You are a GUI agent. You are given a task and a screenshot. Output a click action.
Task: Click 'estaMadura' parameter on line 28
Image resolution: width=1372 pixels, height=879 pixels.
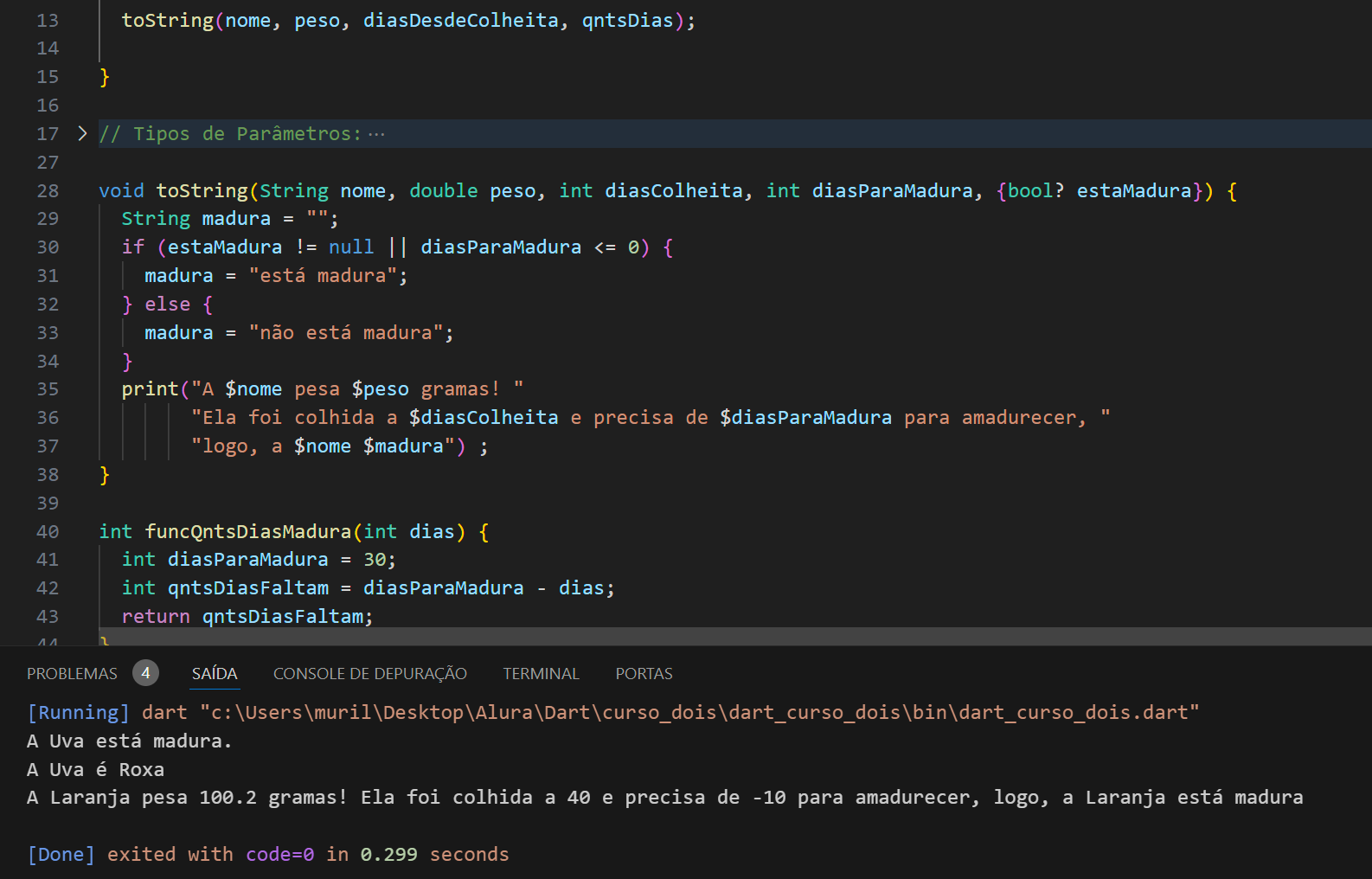click(x=1134, y=190)
